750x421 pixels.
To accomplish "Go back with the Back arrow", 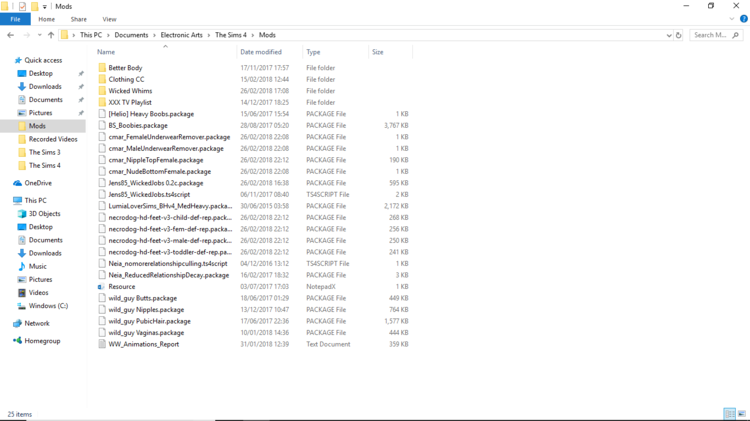I will coord(11,35).
